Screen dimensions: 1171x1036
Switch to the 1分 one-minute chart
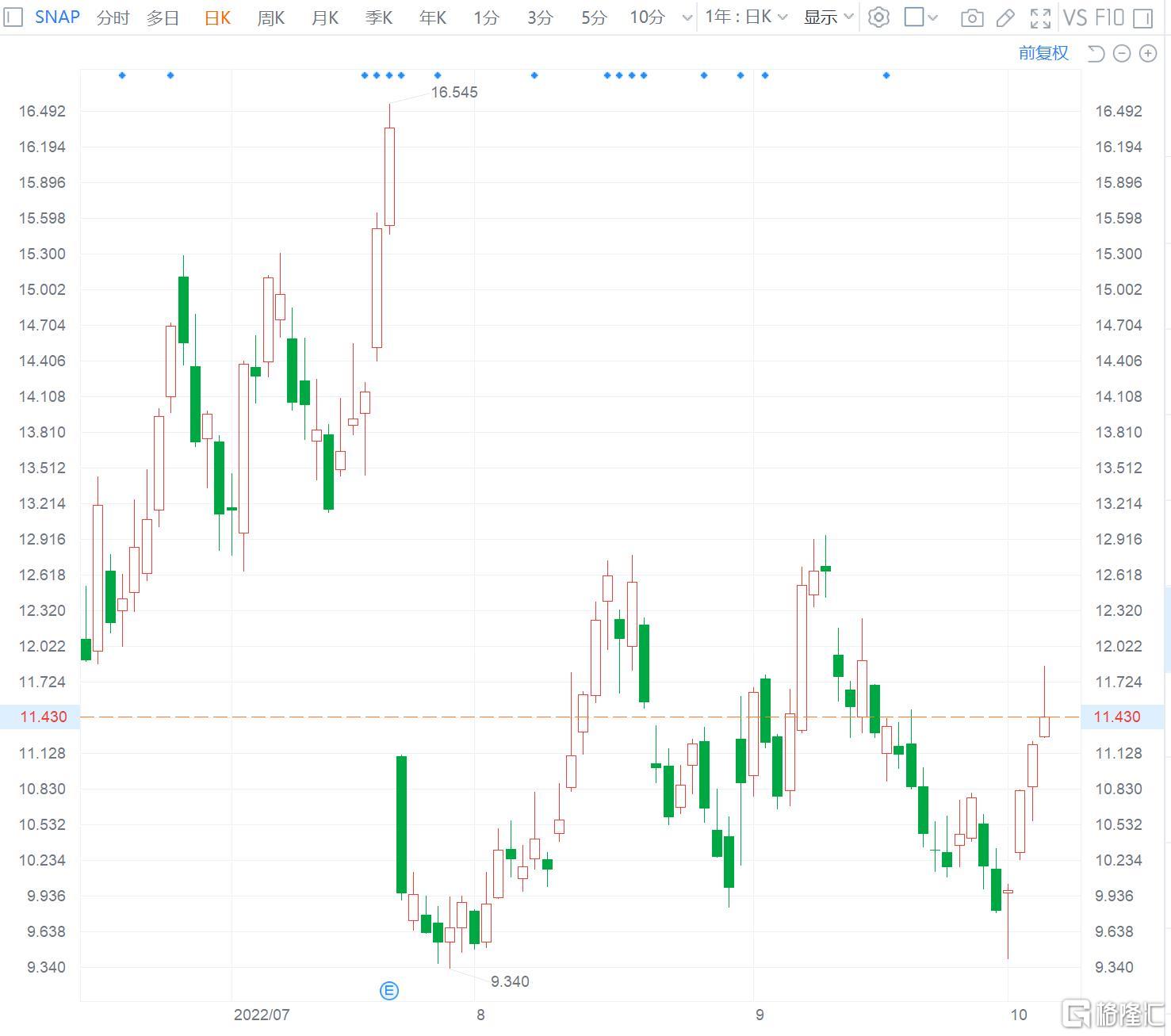point(486,17)
